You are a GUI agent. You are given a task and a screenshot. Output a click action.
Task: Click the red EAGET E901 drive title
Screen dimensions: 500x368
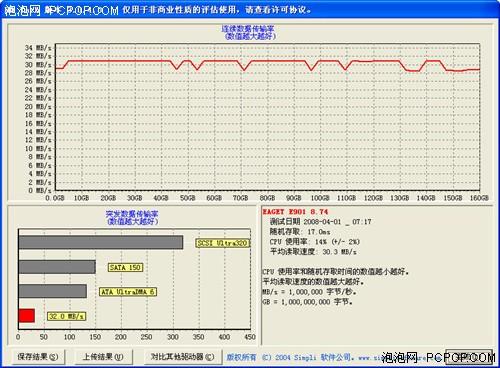295,212
